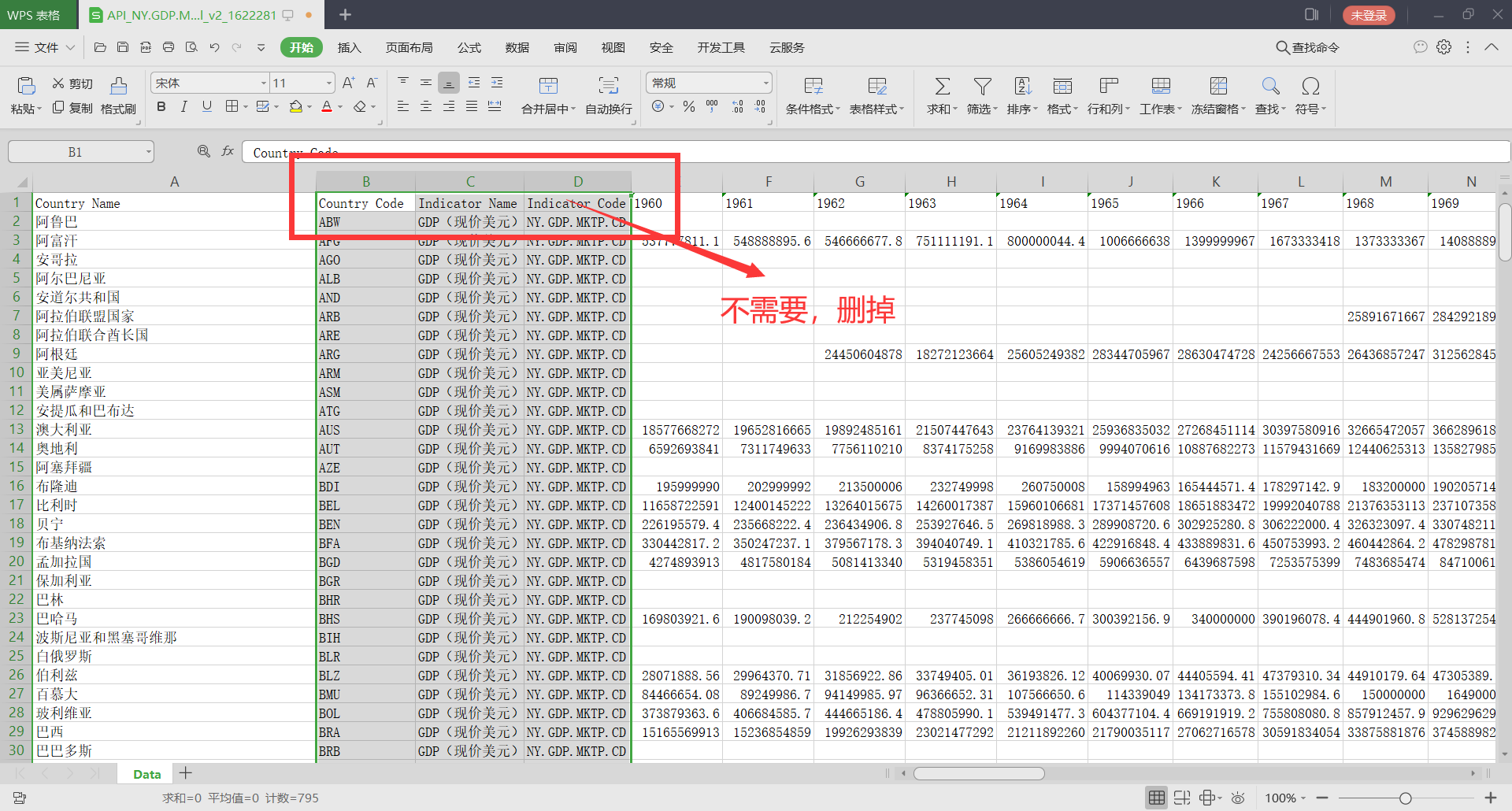
Task: Click the Insert Function fx icon
Action: [228, 151]
